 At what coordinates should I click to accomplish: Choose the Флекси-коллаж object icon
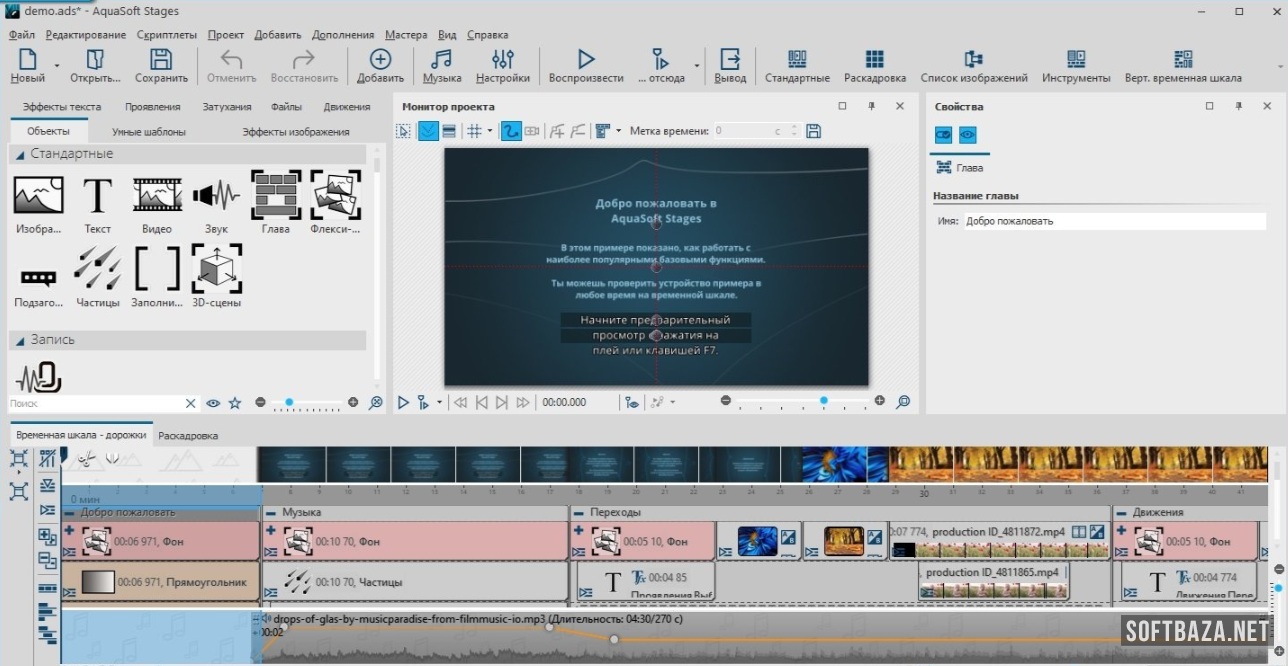pos(335,194)
